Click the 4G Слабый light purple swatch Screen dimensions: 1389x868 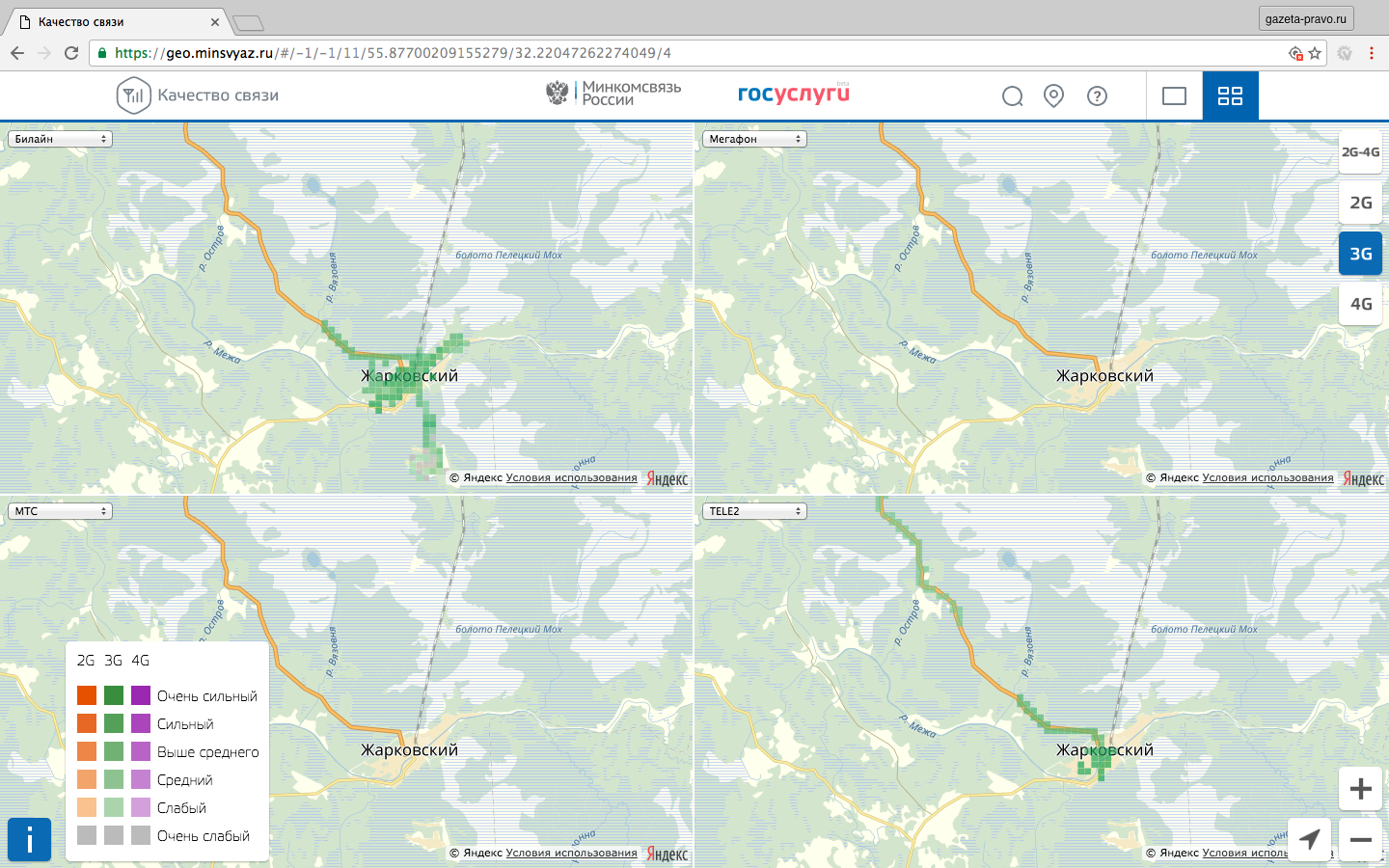[x=141, y=807]
